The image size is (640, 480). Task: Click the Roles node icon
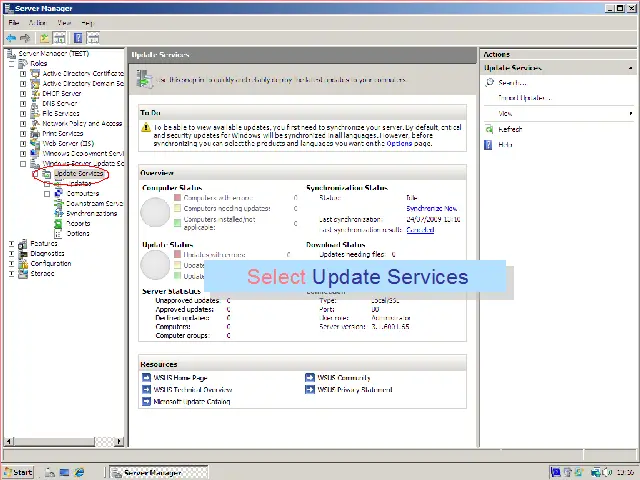pos(23,63)
